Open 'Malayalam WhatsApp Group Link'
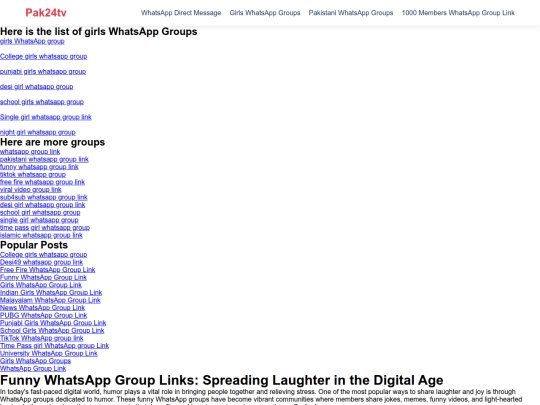Viewport: 540px width, 405px height. (x=50, y=300)
